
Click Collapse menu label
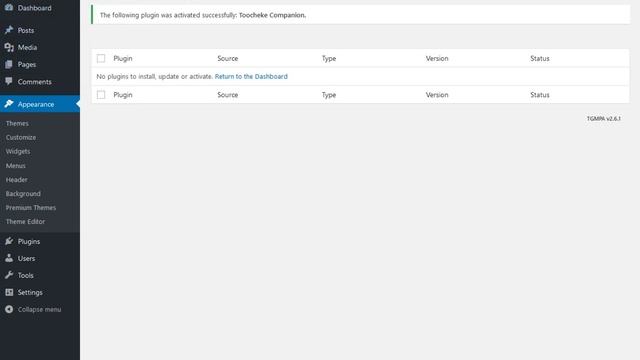click(x=40, y=309)
